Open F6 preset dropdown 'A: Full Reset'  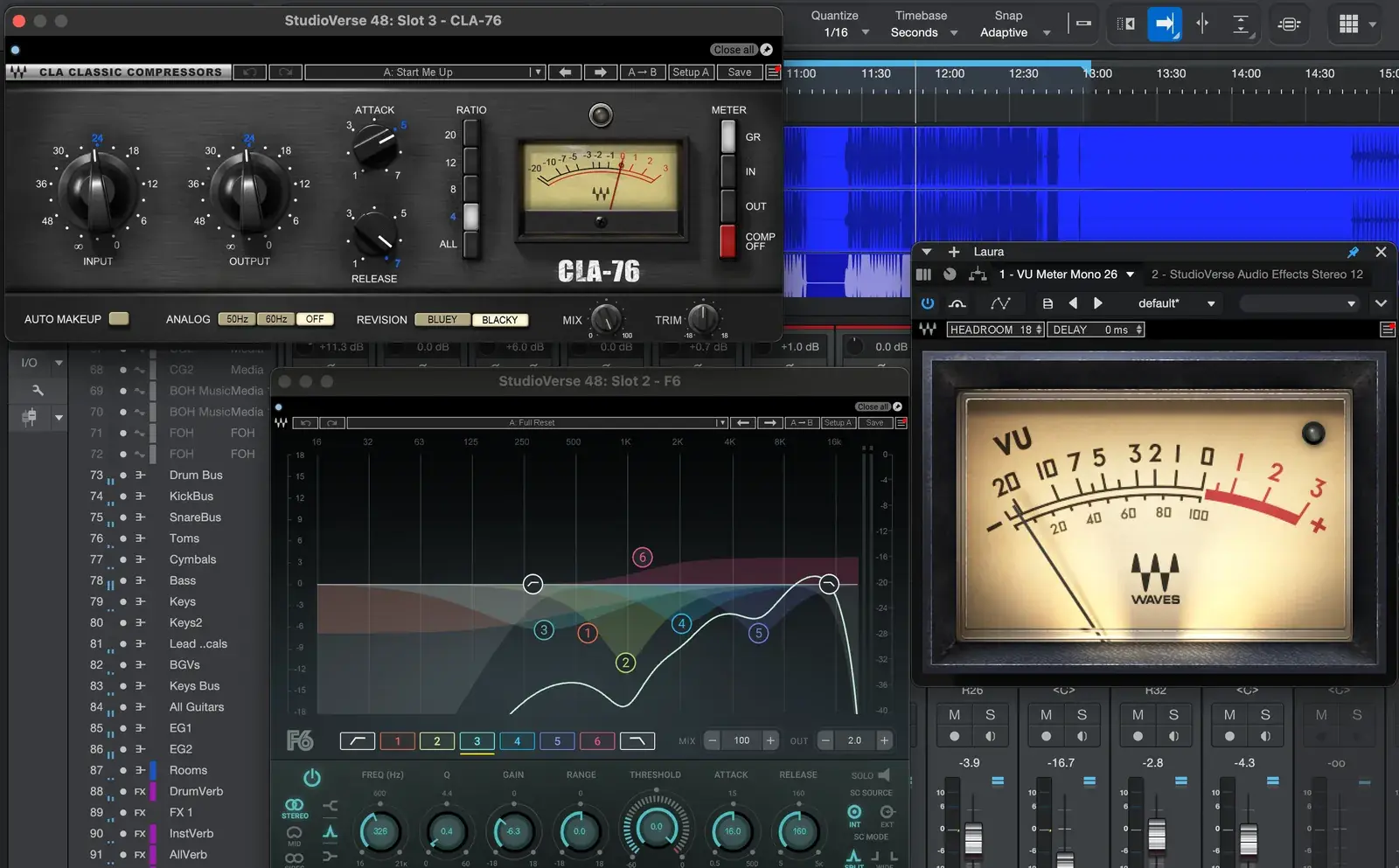tap(537, 423)
